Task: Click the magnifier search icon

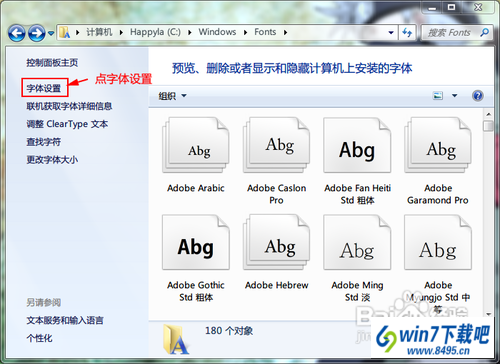Action: coord(485,32)
